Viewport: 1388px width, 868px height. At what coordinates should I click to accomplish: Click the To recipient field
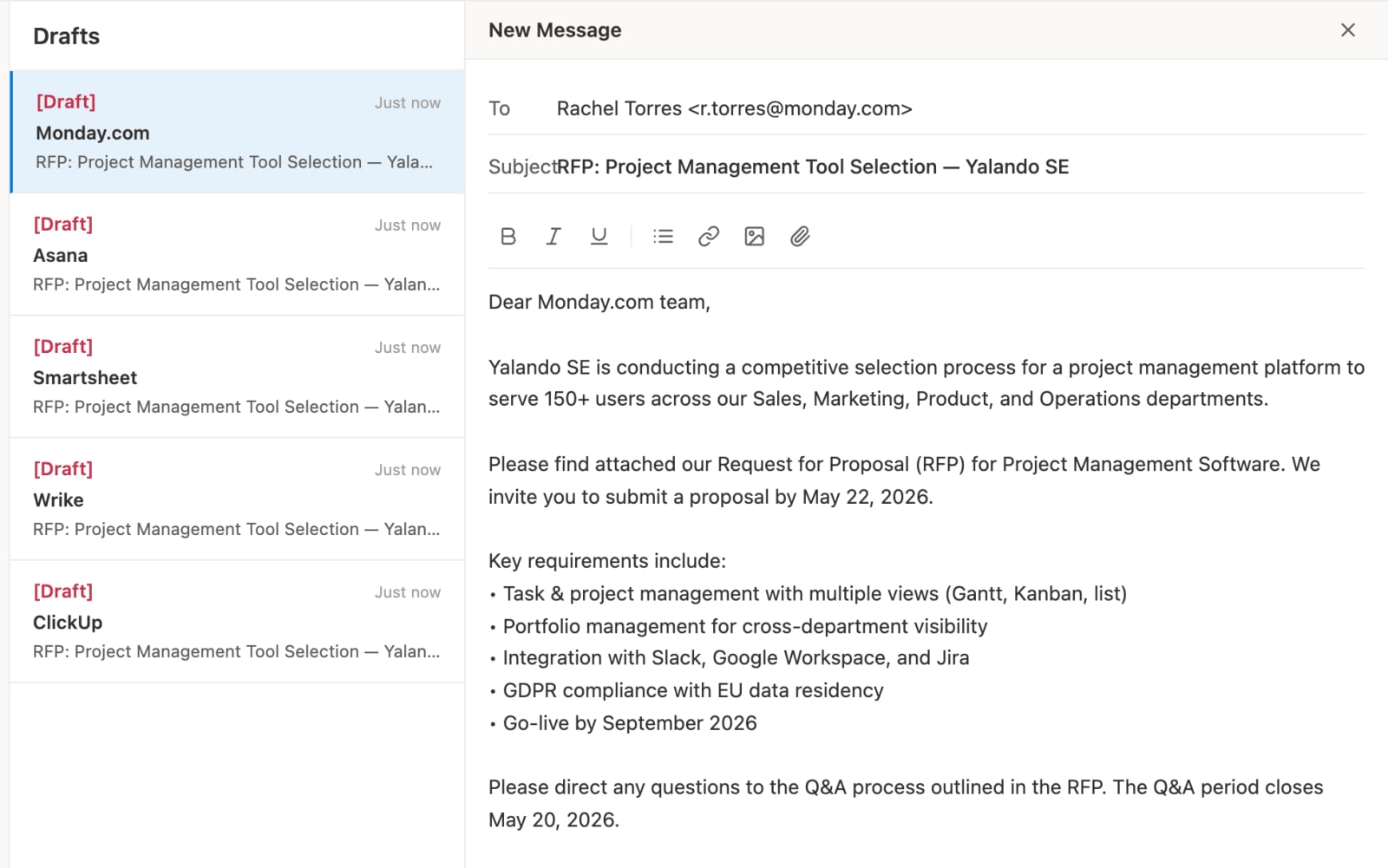tap(926, 108)
